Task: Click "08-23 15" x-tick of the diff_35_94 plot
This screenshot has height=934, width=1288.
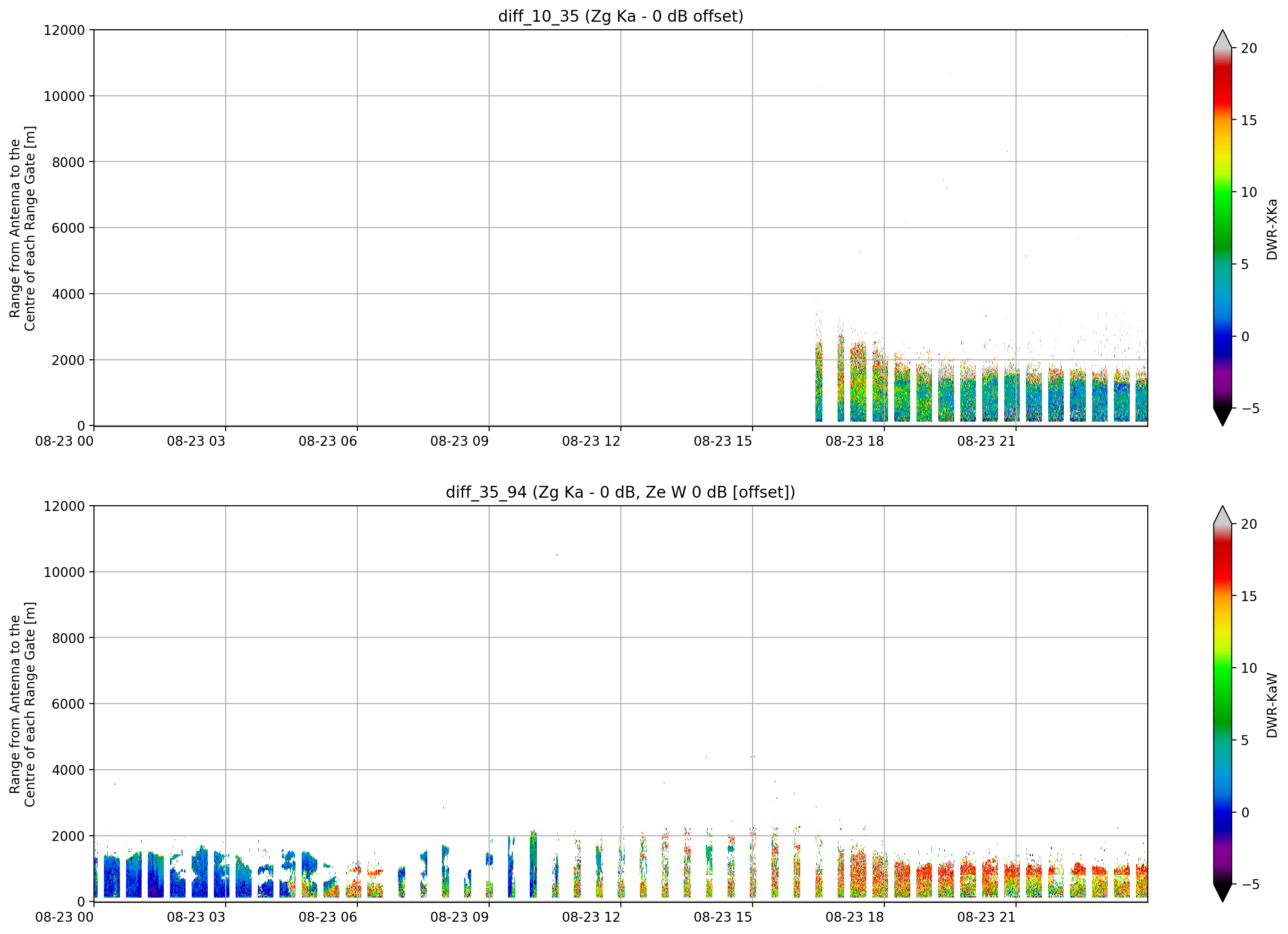Action: coord(723,917)
